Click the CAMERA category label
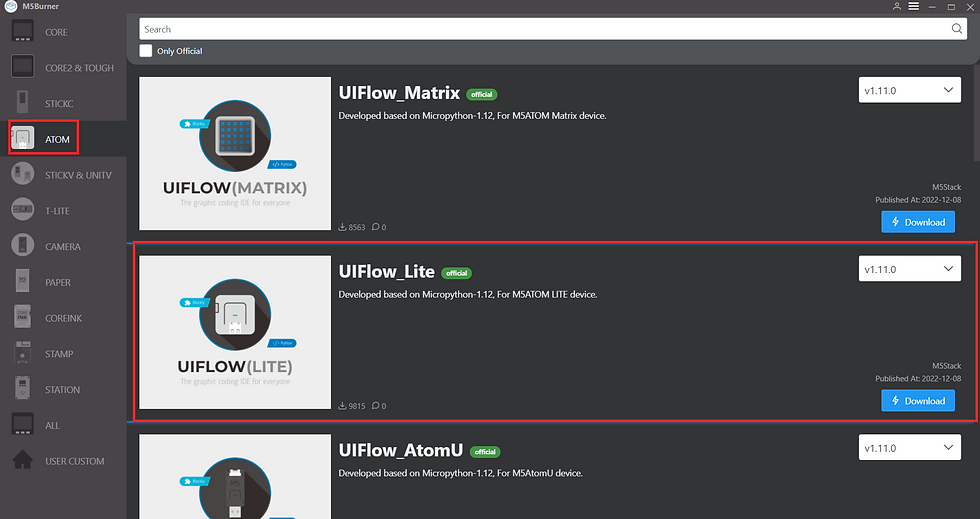The width and height of the screenshot is (980, 519). [62, 247]
